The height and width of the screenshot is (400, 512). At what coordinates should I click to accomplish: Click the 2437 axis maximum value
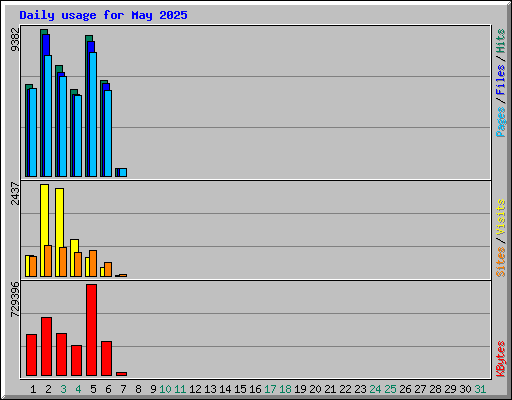coord(15,193)
